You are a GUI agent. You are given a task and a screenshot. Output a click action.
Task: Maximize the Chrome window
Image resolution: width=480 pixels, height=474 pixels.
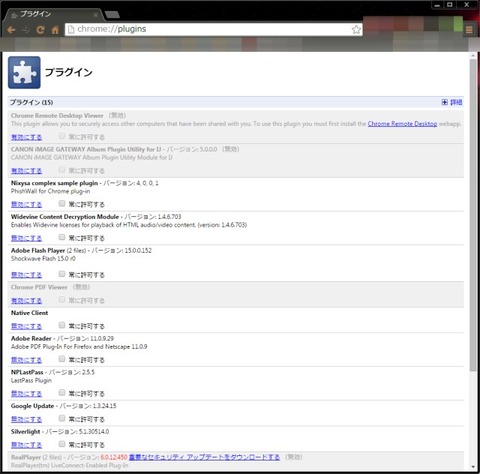tap(450, 5)
